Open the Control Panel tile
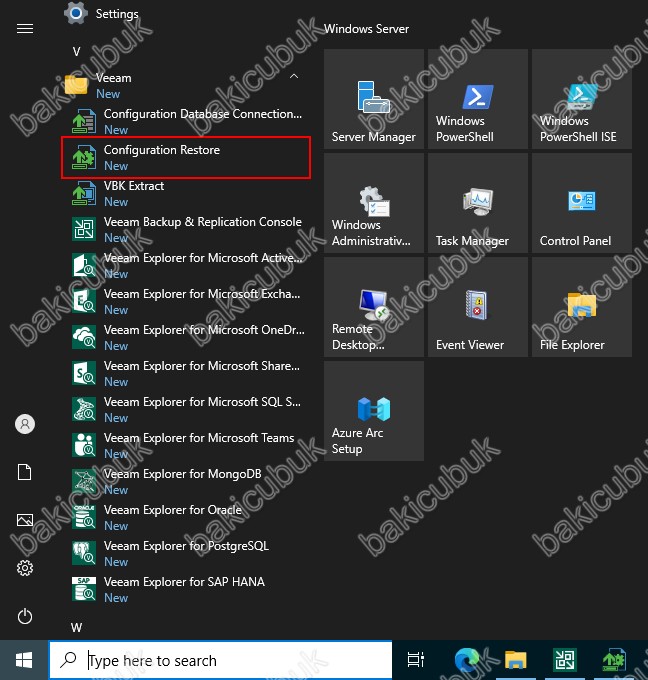Image resolution: width=648 pixels, height=680 pixels. [x=582, y=203]
